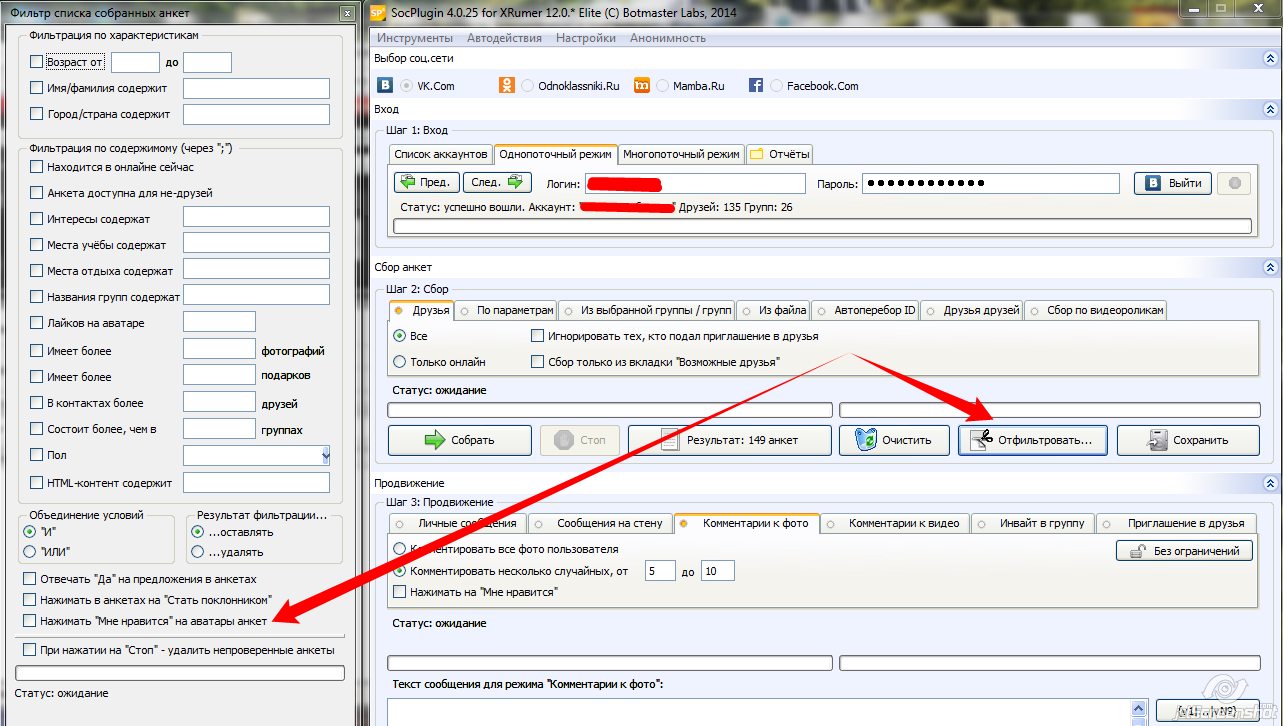Click the filter window progress bar
The width and height of the screenshot is (1283, 726).
[180, 673]
